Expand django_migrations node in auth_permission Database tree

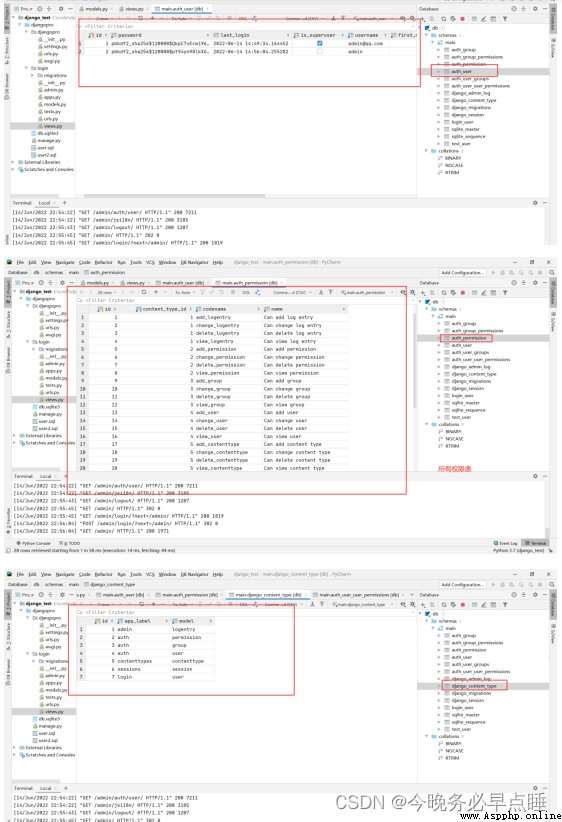[x=439, y=382]
